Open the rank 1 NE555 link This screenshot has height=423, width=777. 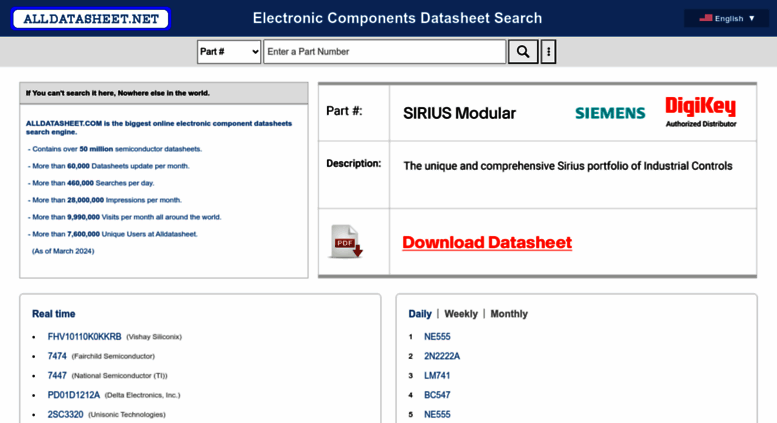[x=437, y=337]
